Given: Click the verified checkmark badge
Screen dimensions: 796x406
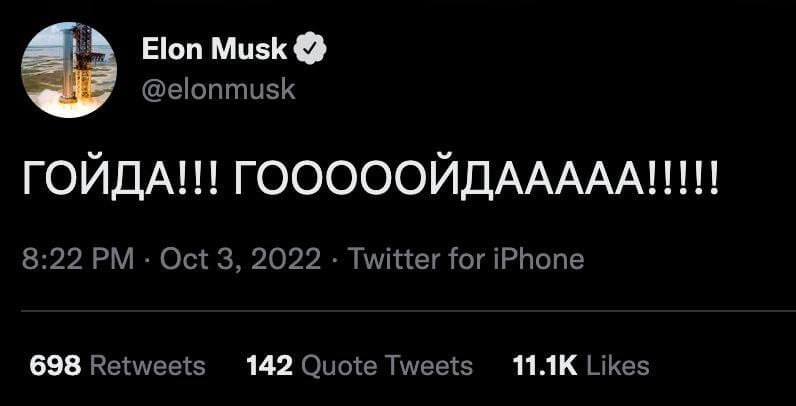Looking at the screenshot, I should (x=311, y=49).
